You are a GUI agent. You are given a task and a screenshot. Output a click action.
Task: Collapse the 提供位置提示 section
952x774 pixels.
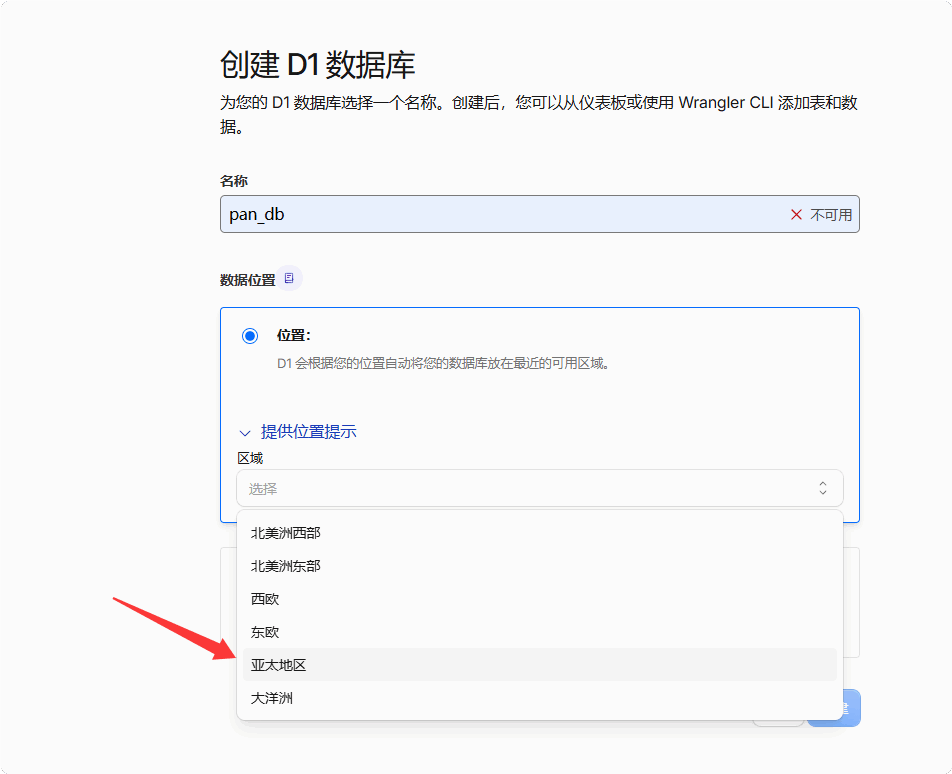click(x=298, y=432)
